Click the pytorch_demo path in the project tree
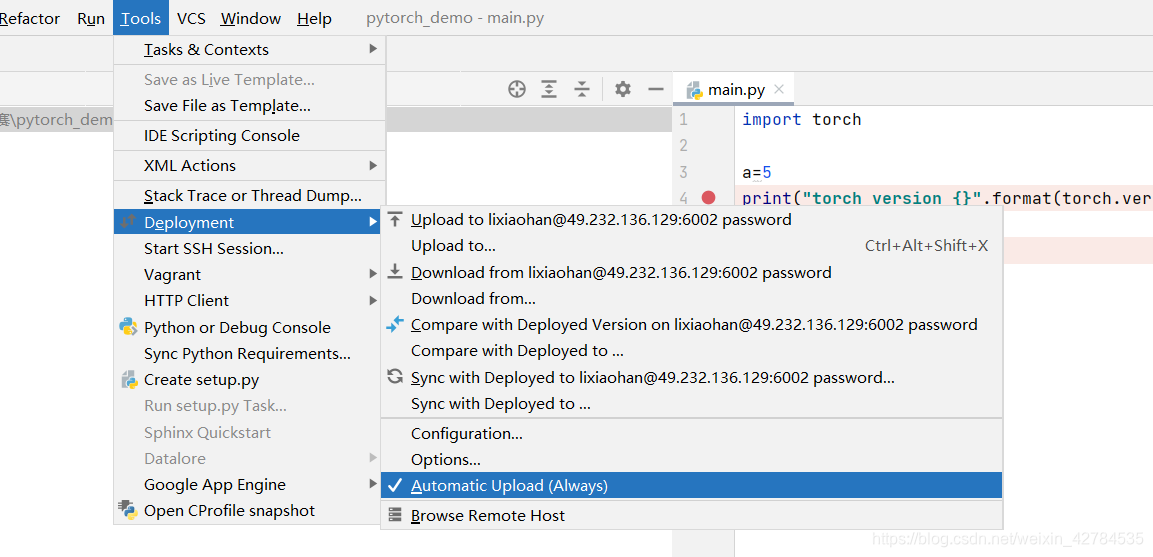This screenshot has width=1153, height=557. point(57,120)
